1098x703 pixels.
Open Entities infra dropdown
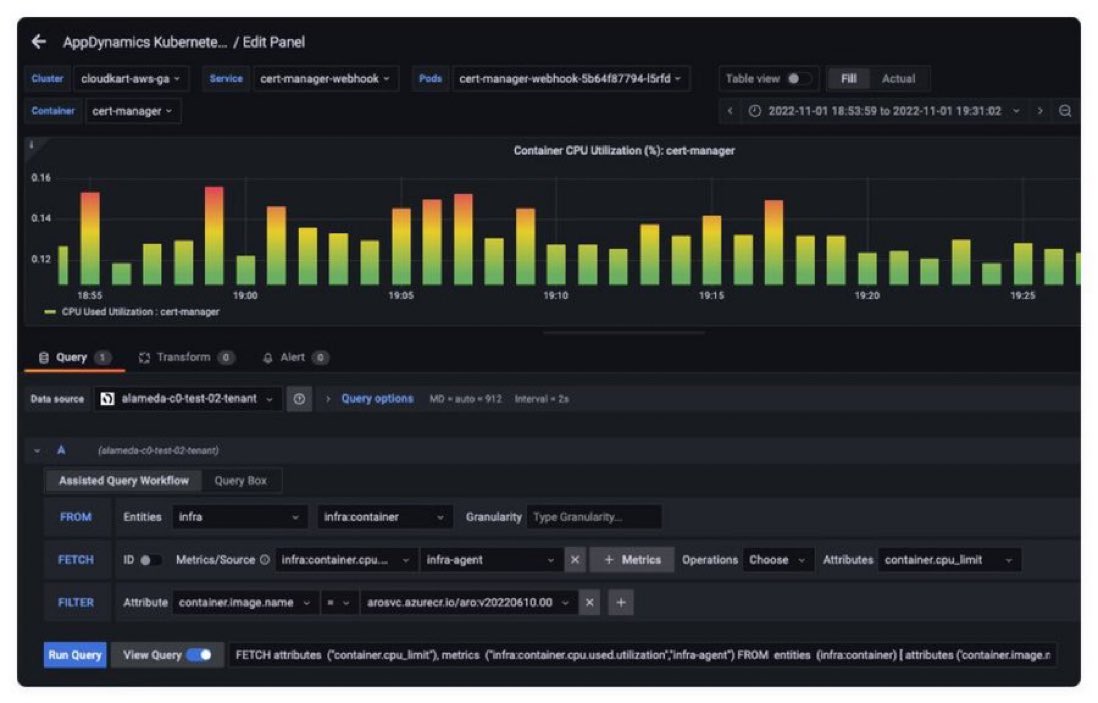point(239,517)
